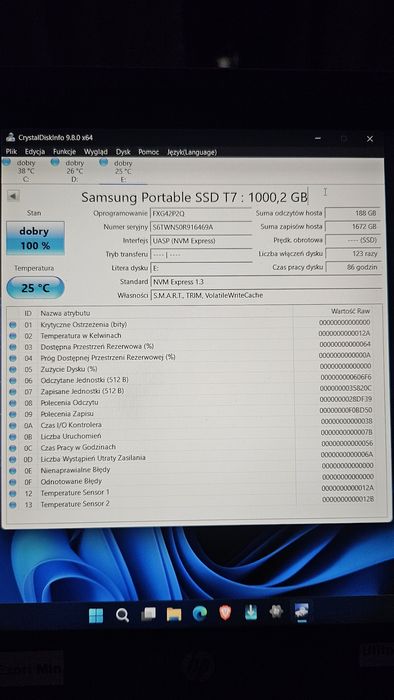Click status icon for Polecenia Odczytu row

pos(12,403)
